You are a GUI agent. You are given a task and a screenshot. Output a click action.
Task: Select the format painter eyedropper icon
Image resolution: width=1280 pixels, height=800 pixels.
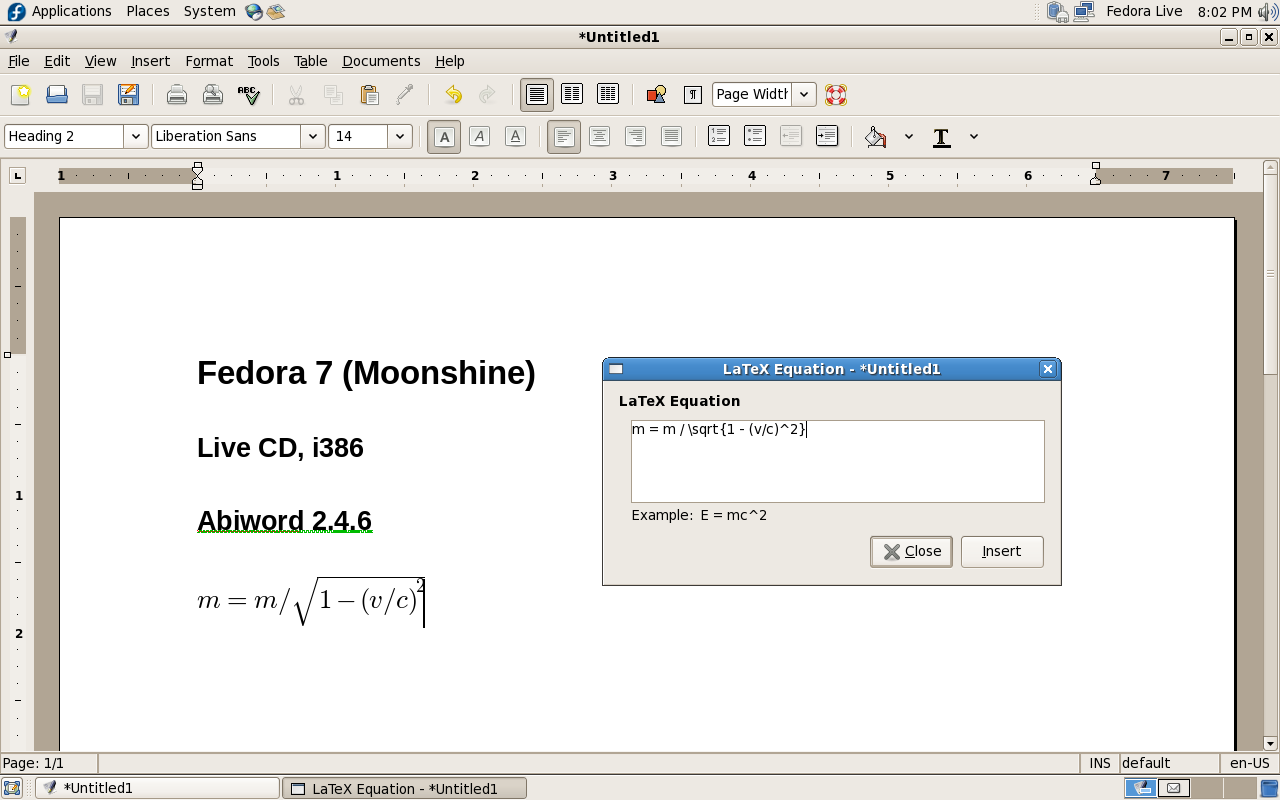click(405, 95)
